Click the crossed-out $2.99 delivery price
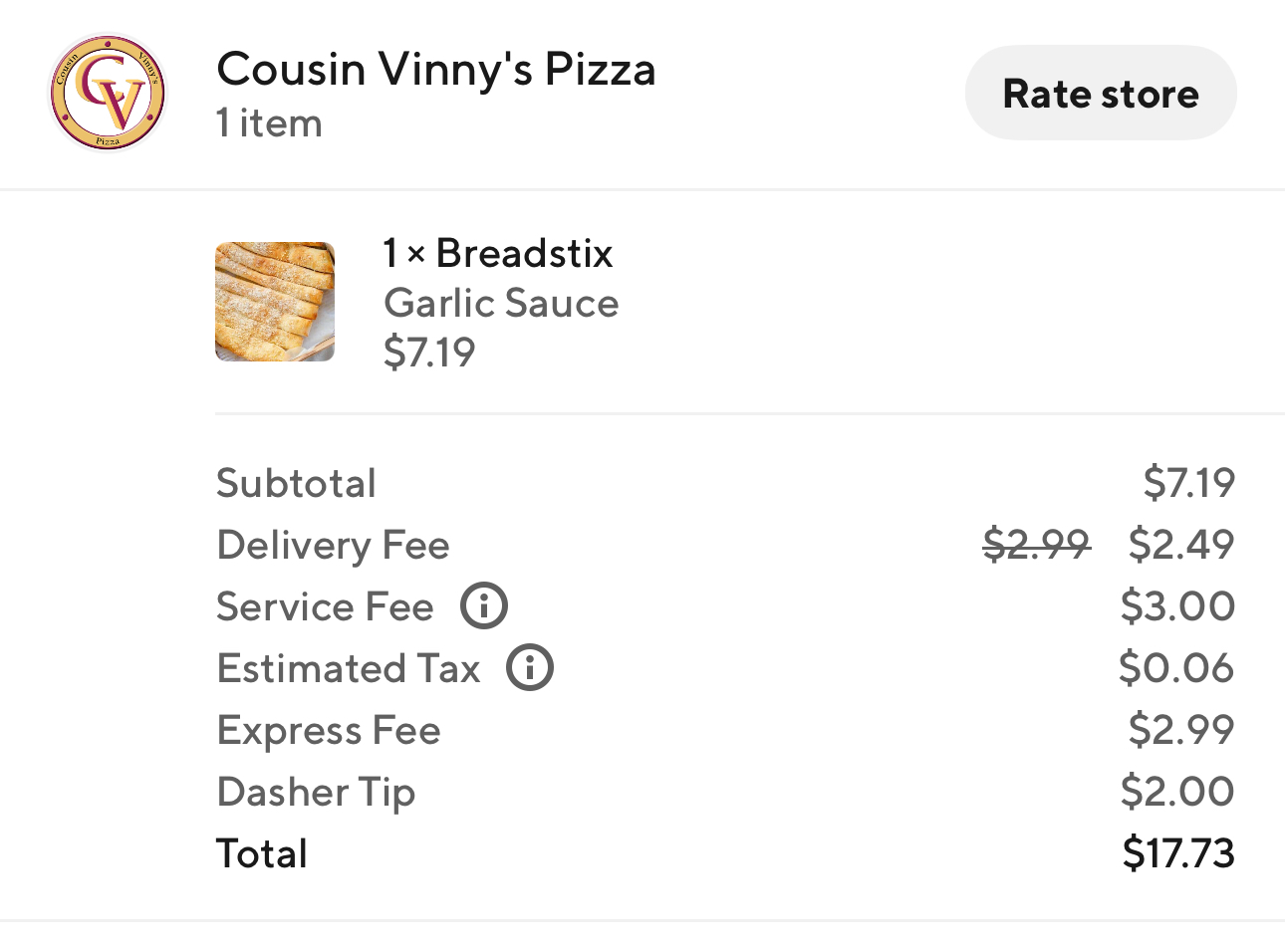The width and height of the screenshot is (1285, 952). tap(1036, 545)
